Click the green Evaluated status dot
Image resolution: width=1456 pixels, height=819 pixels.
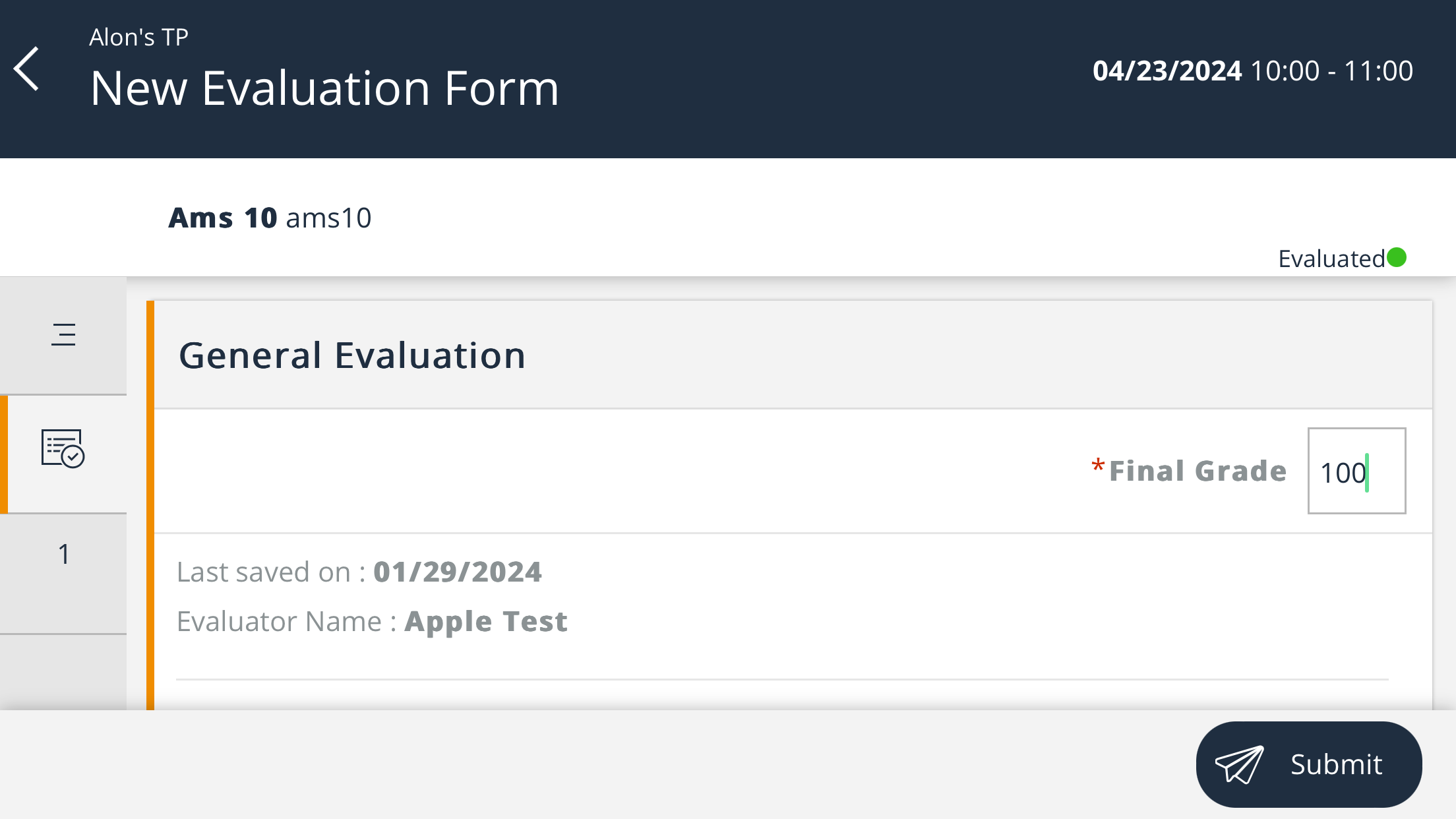(1397, 257)
